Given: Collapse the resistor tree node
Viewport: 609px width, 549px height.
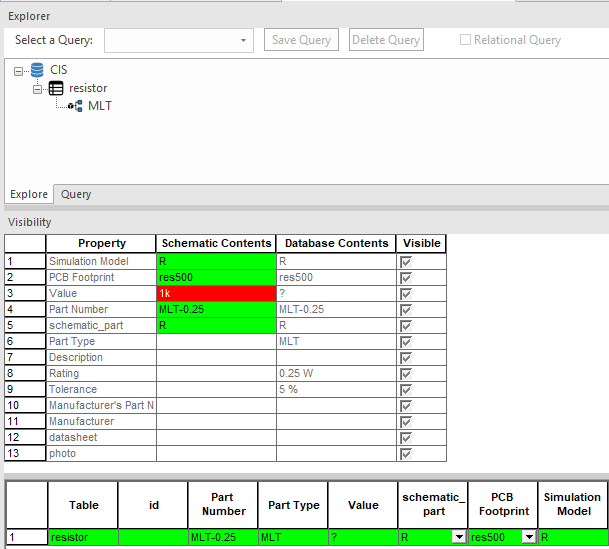Looking at the screenshot, I should (x=37, y=89).
